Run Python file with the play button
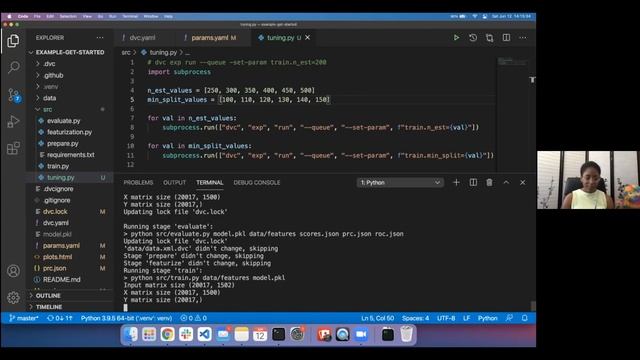The image size is (640, 360). (x=456, y=38)
